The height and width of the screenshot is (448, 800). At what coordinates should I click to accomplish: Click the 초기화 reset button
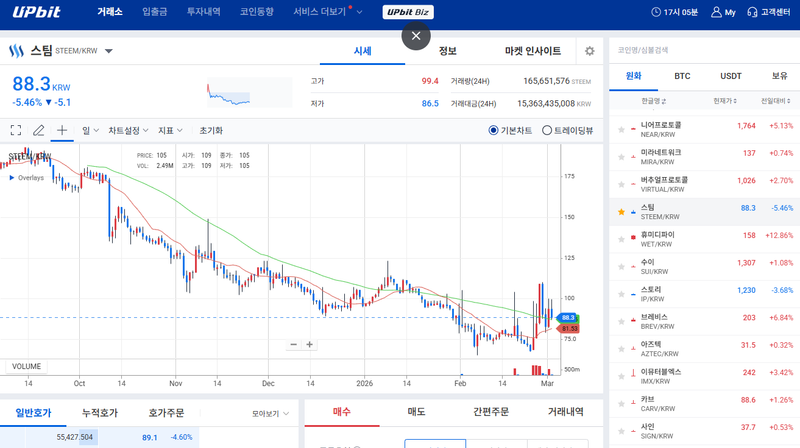(211, 130)
